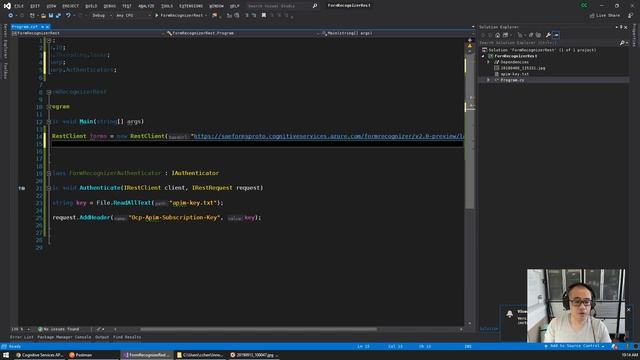The width and height of the screenshot is (640, 360).
Task: Collapse the Authenticate method block
Action: click(49, 188)
